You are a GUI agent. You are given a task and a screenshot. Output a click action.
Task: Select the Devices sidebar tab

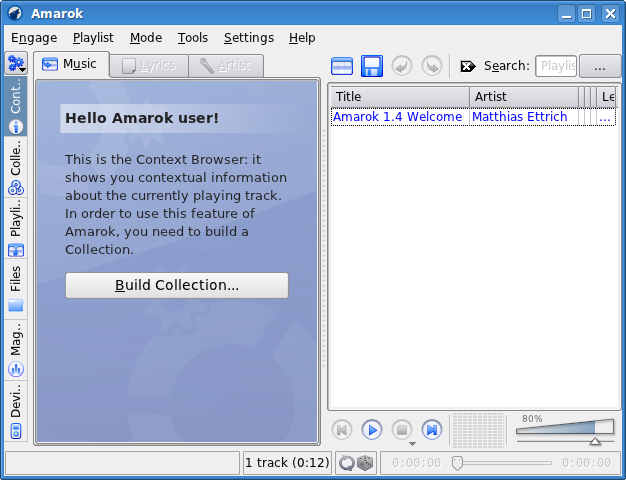click(16, 411)
